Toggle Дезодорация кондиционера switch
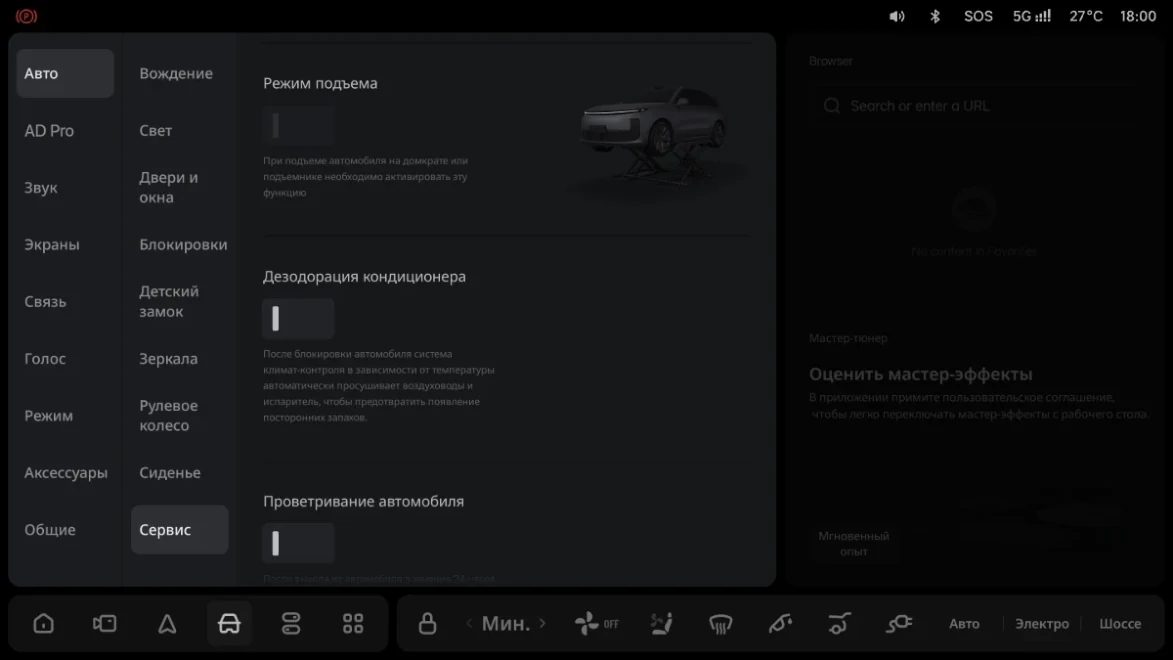Screen dimensions: 1173x660 (x=298, y=319)
